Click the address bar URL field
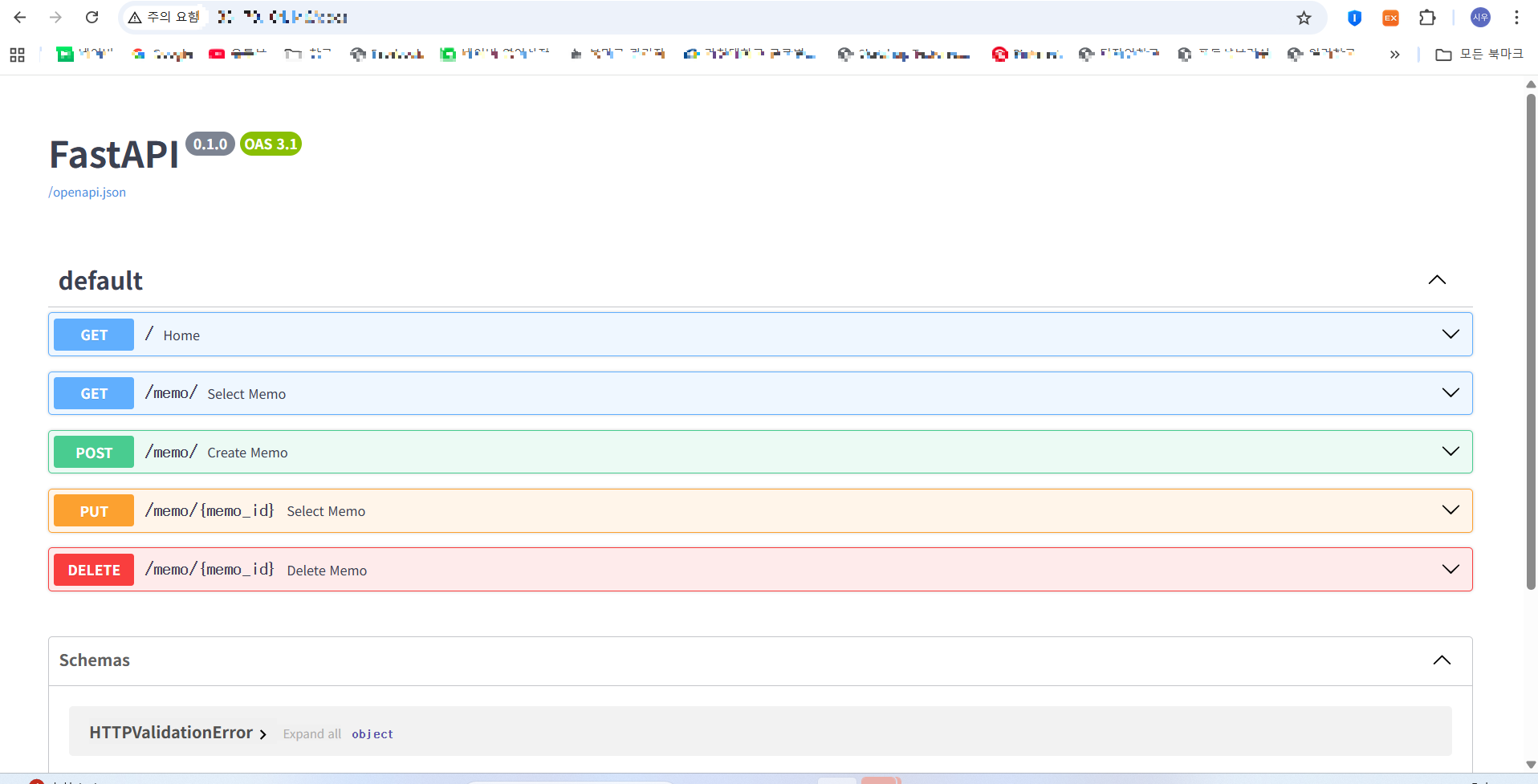 pos(722,18)
